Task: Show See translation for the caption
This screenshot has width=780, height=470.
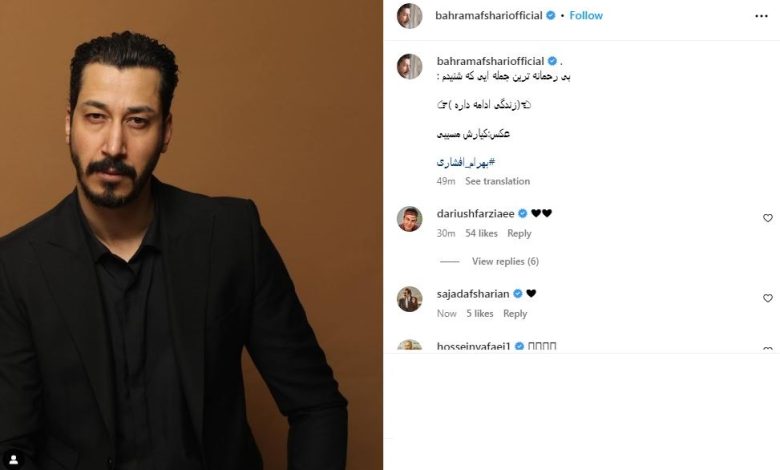Action: click(497, 181)
